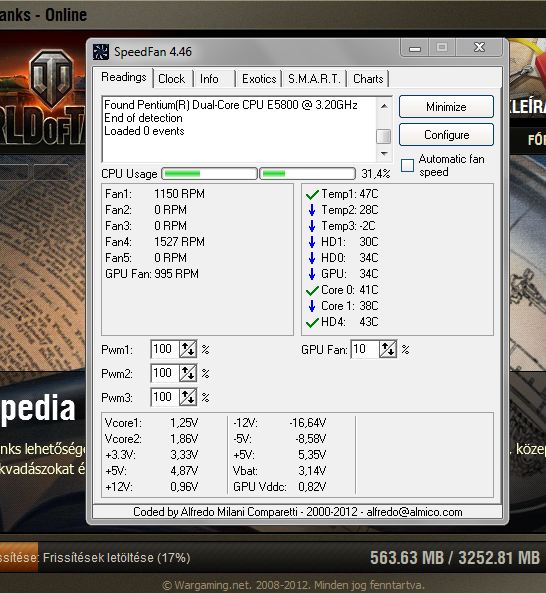
Task: Click the Wargaming.net copyright footer text
Action: (x=293, y=585)
